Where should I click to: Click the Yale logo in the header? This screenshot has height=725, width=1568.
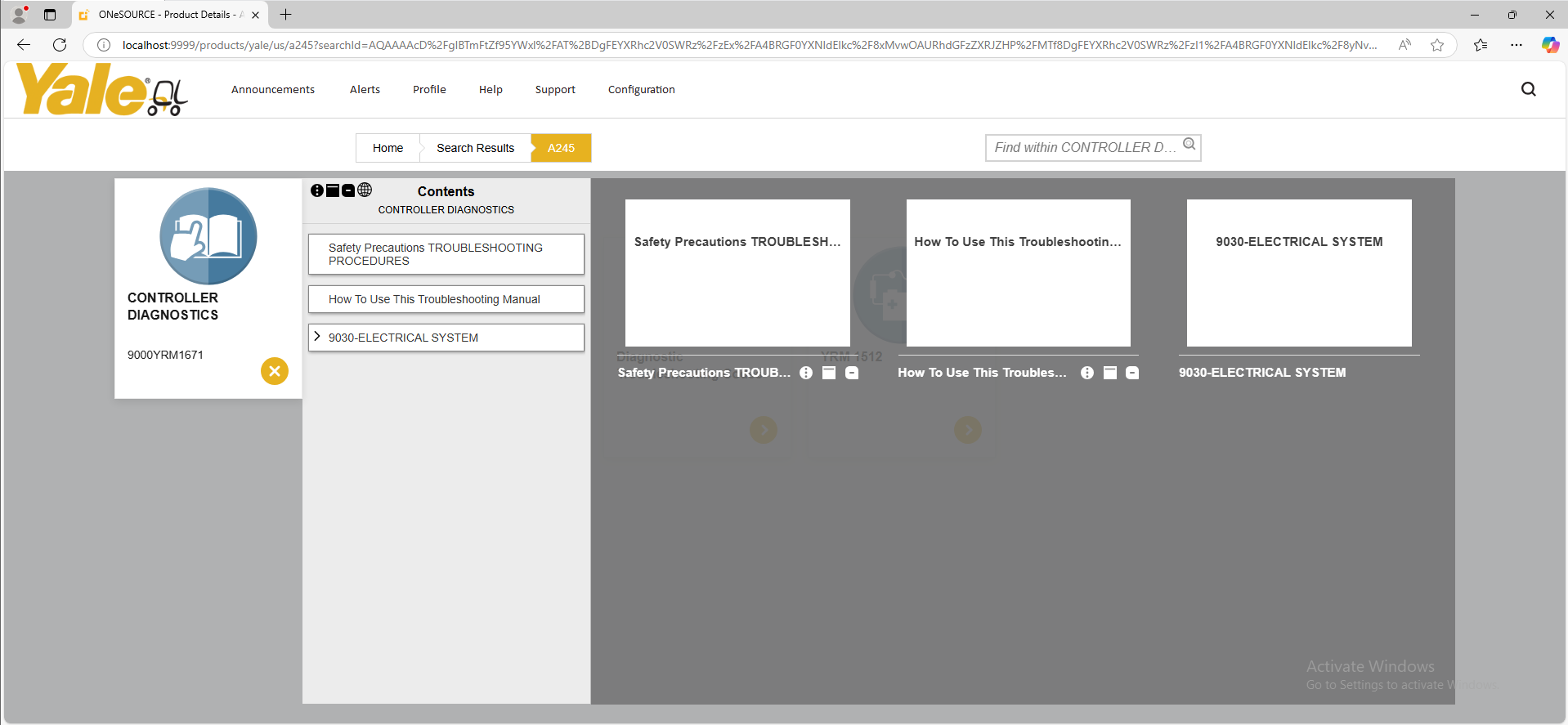[x=101, y=90]
